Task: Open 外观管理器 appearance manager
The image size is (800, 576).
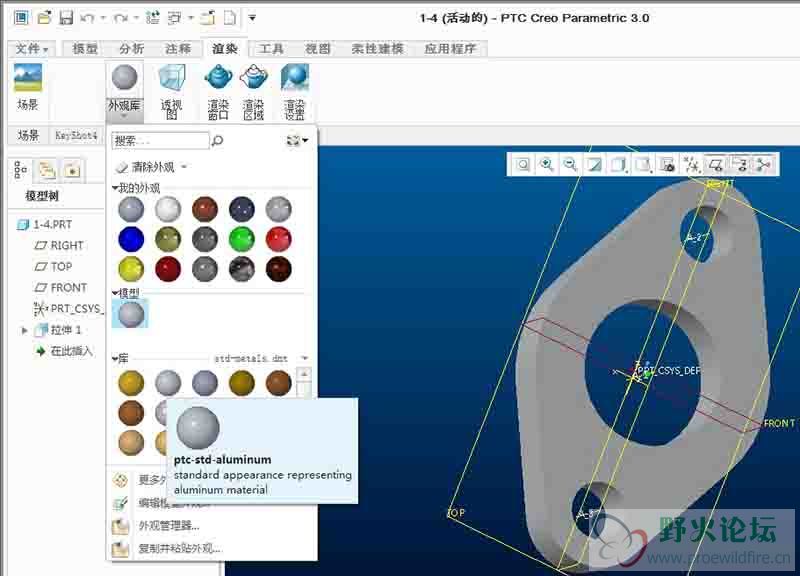Action: click(169, 525)
